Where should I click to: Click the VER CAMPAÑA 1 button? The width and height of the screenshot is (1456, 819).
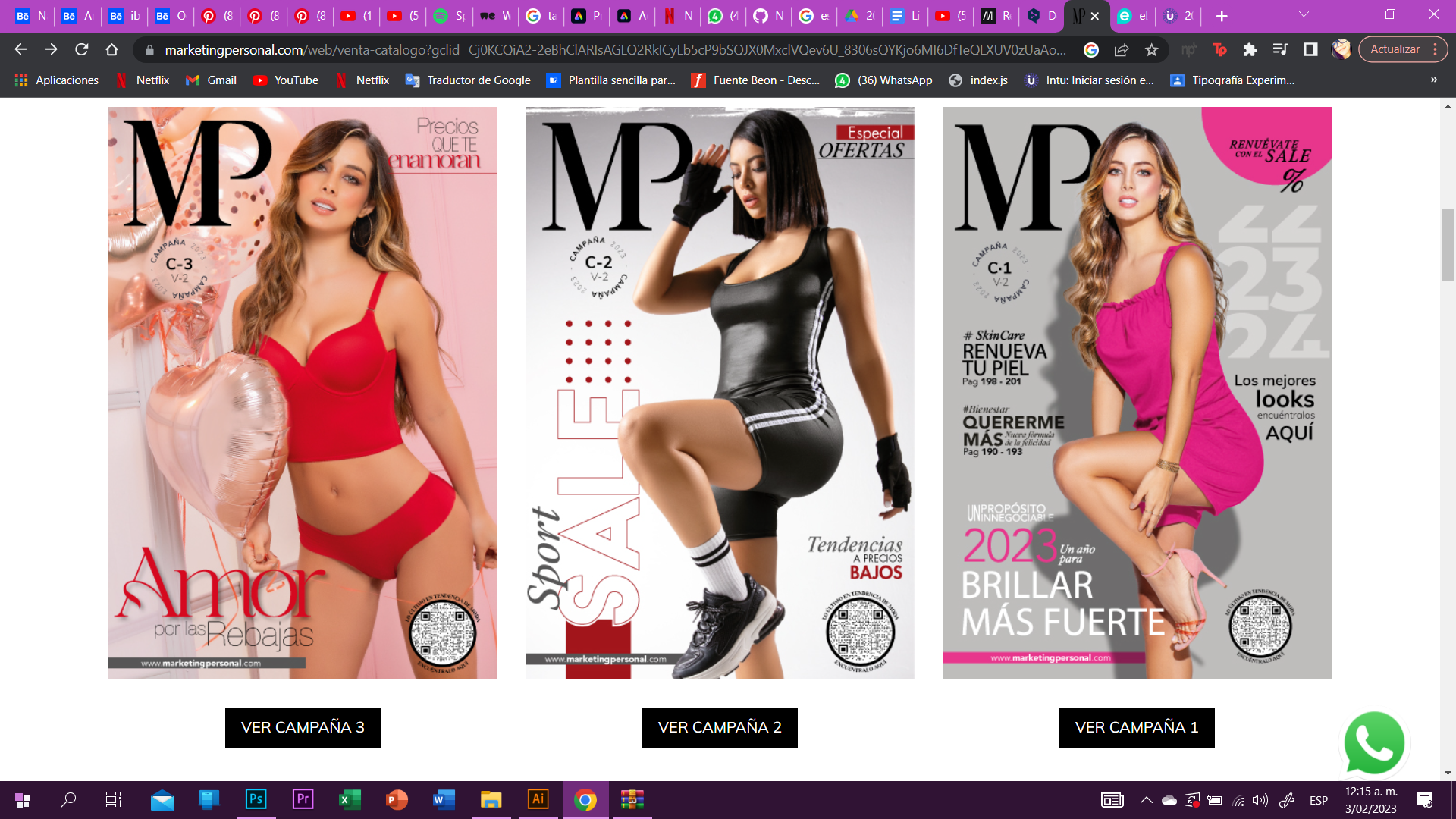coord(1136,727)
